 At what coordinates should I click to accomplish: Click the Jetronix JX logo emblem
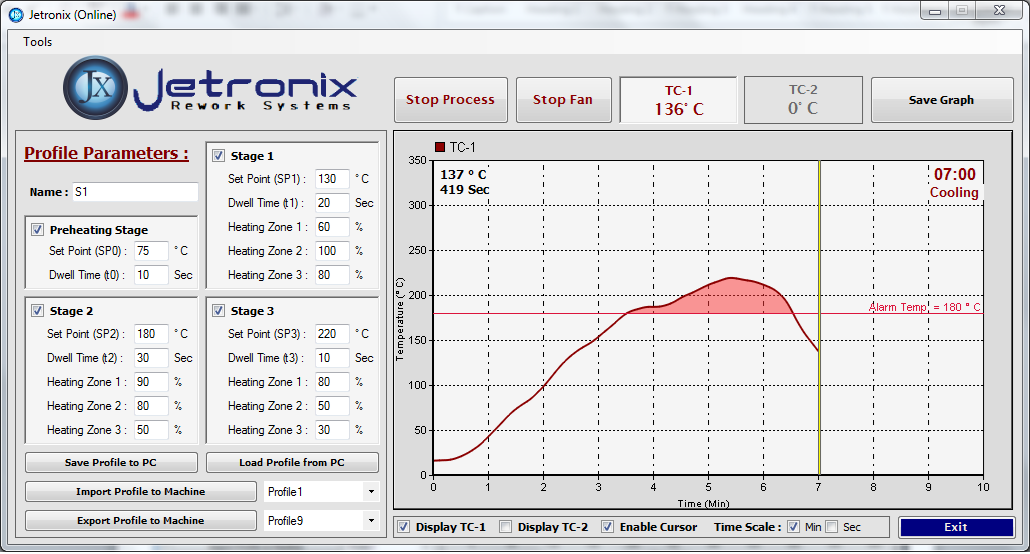coord(96,87)
